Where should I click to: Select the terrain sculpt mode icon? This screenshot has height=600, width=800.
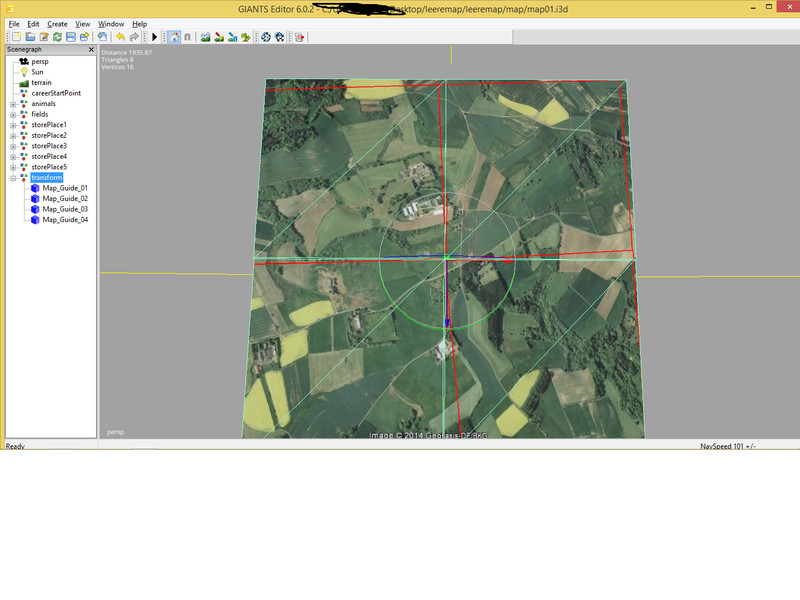tap(205, 37)
